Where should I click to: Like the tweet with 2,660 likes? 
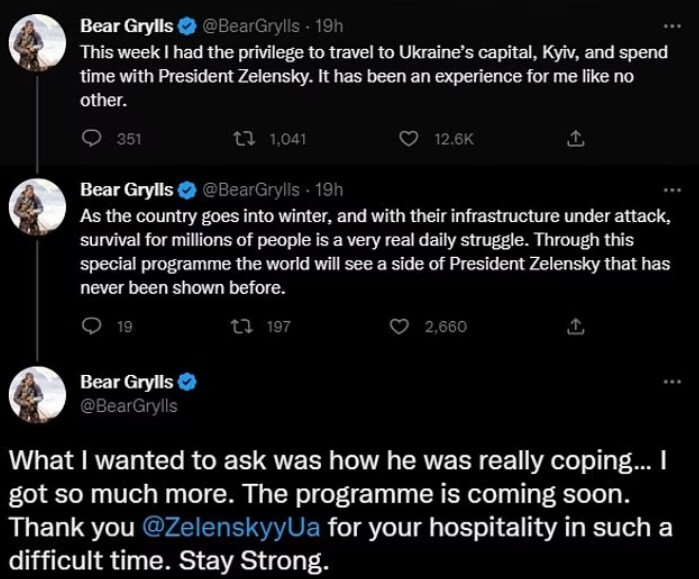click(x=400, y=325)
